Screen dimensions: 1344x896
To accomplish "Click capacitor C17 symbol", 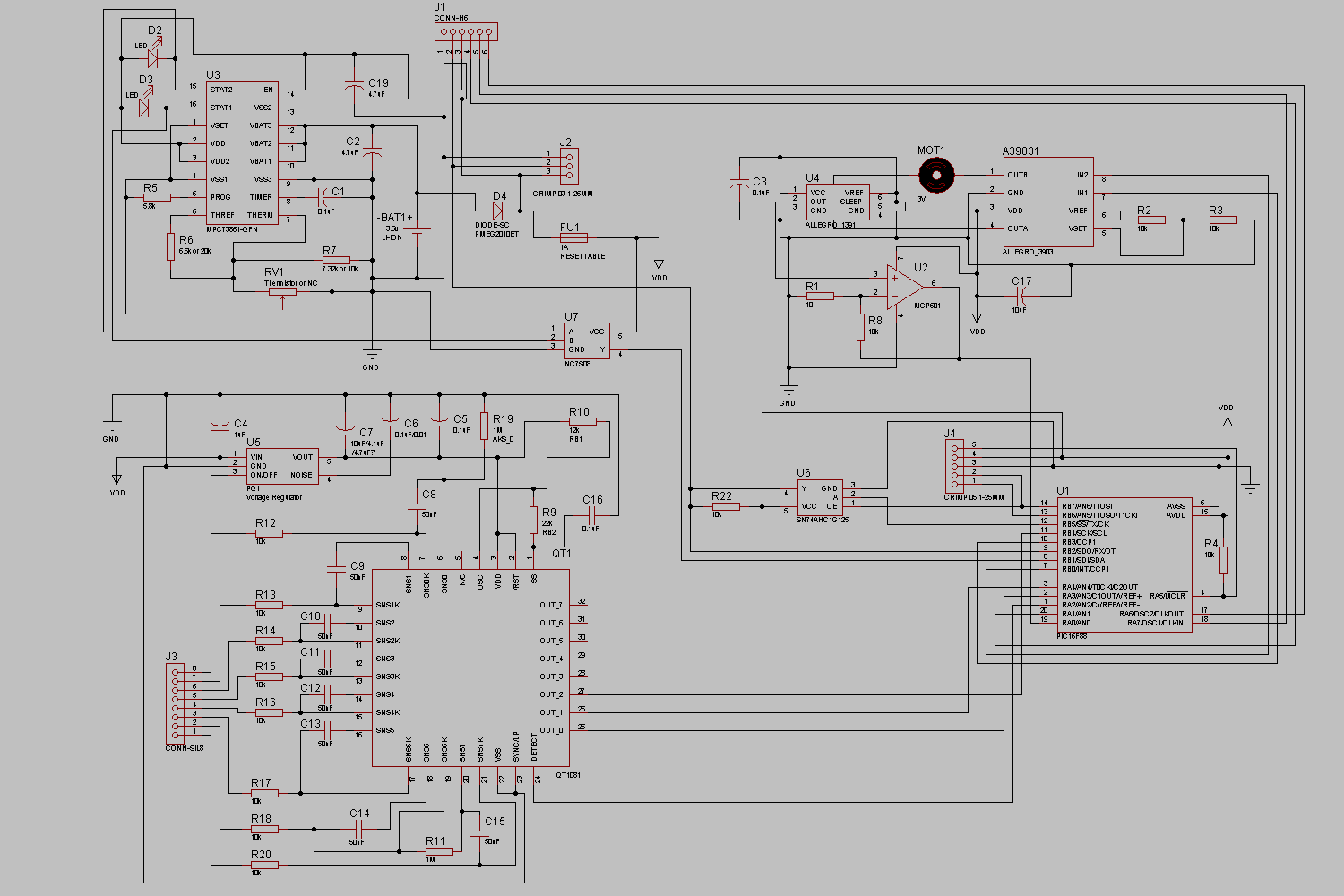I will 1021,296.
